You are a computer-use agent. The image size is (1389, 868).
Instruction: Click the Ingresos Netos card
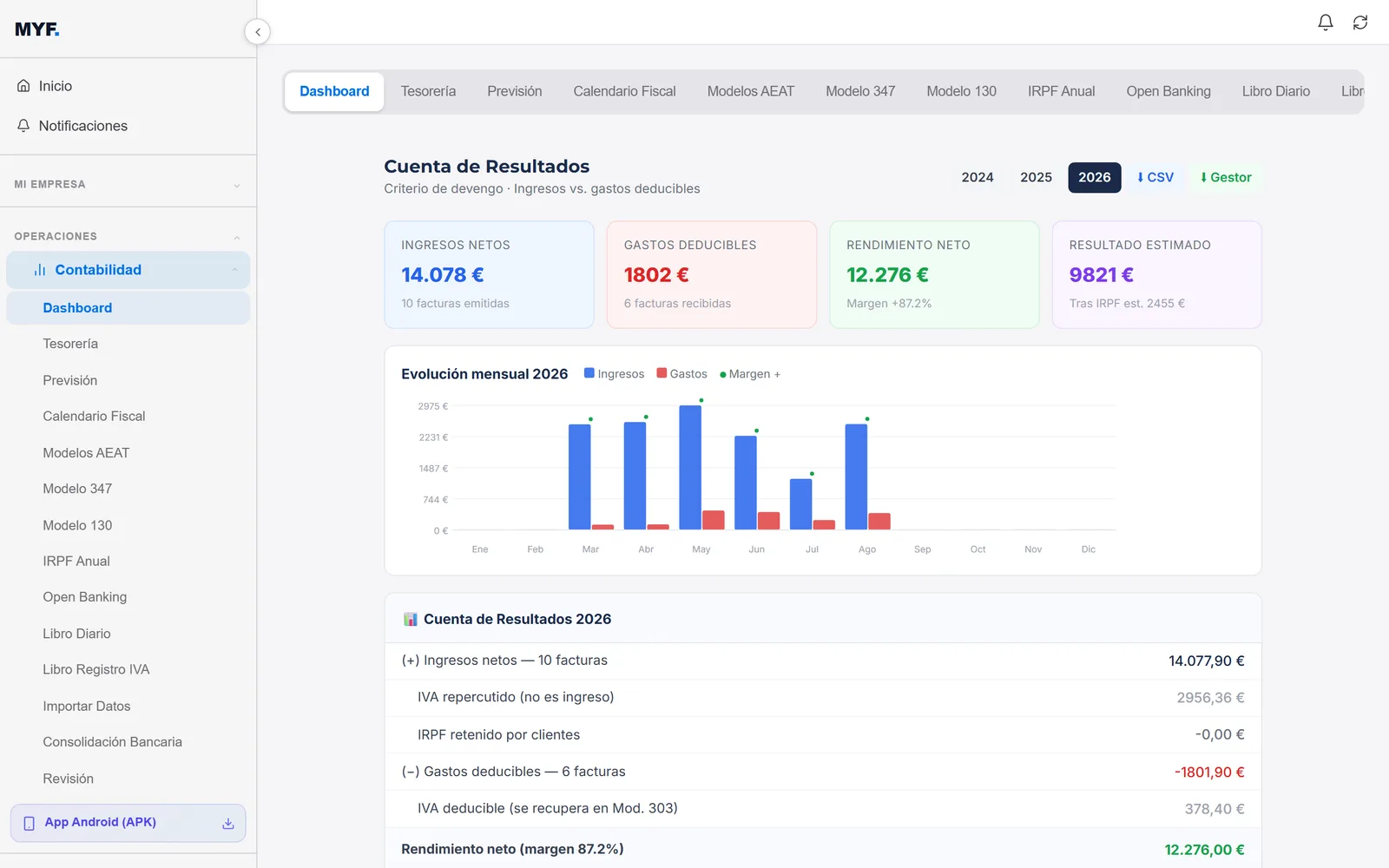pyautogui.click(x=489, y=274)
